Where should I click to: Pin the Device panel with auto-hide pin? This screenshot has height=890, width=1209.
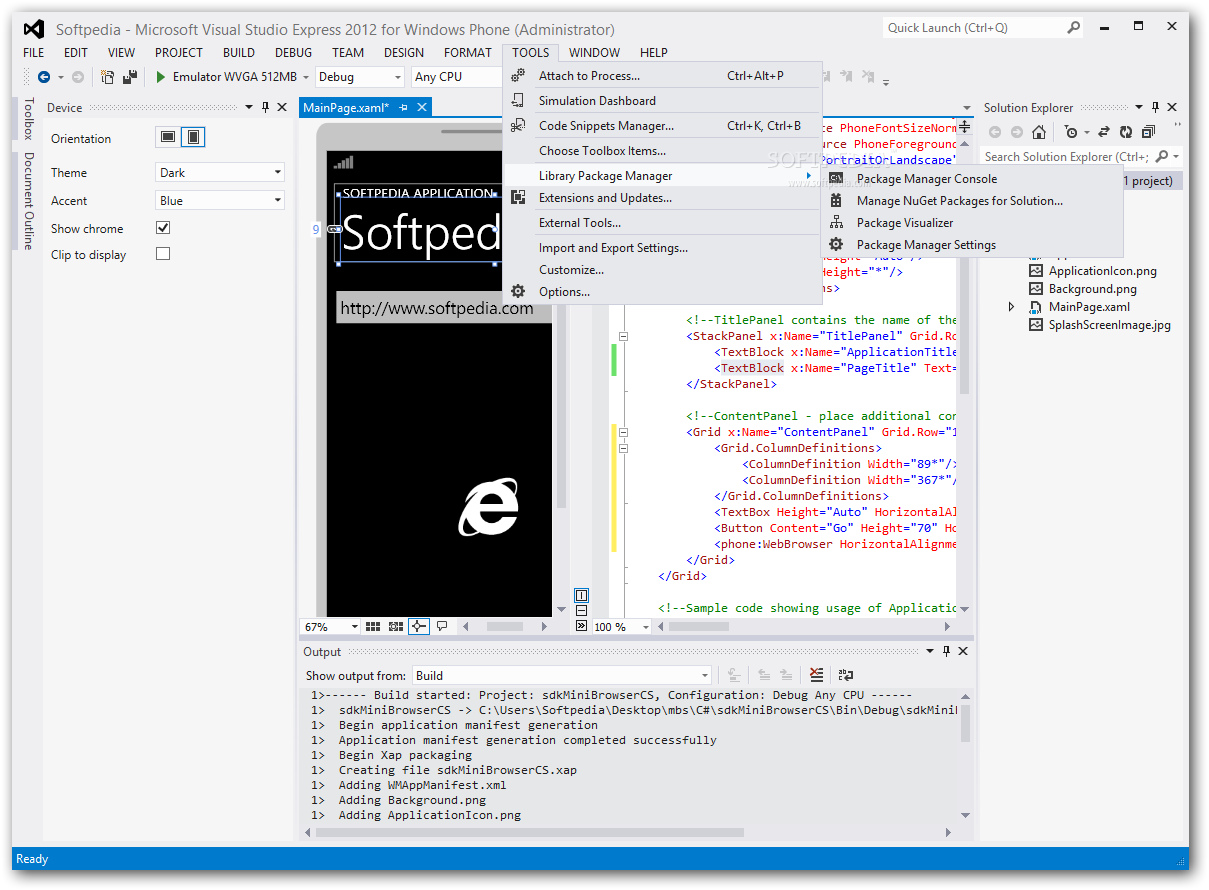[x=265, y=107]
